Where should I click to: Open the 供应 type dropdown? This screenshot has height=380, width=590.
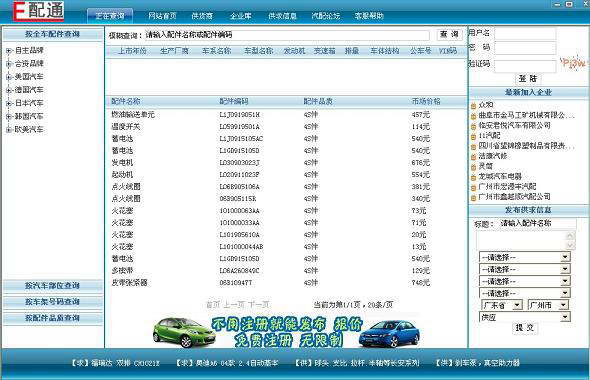pos(525,317)
